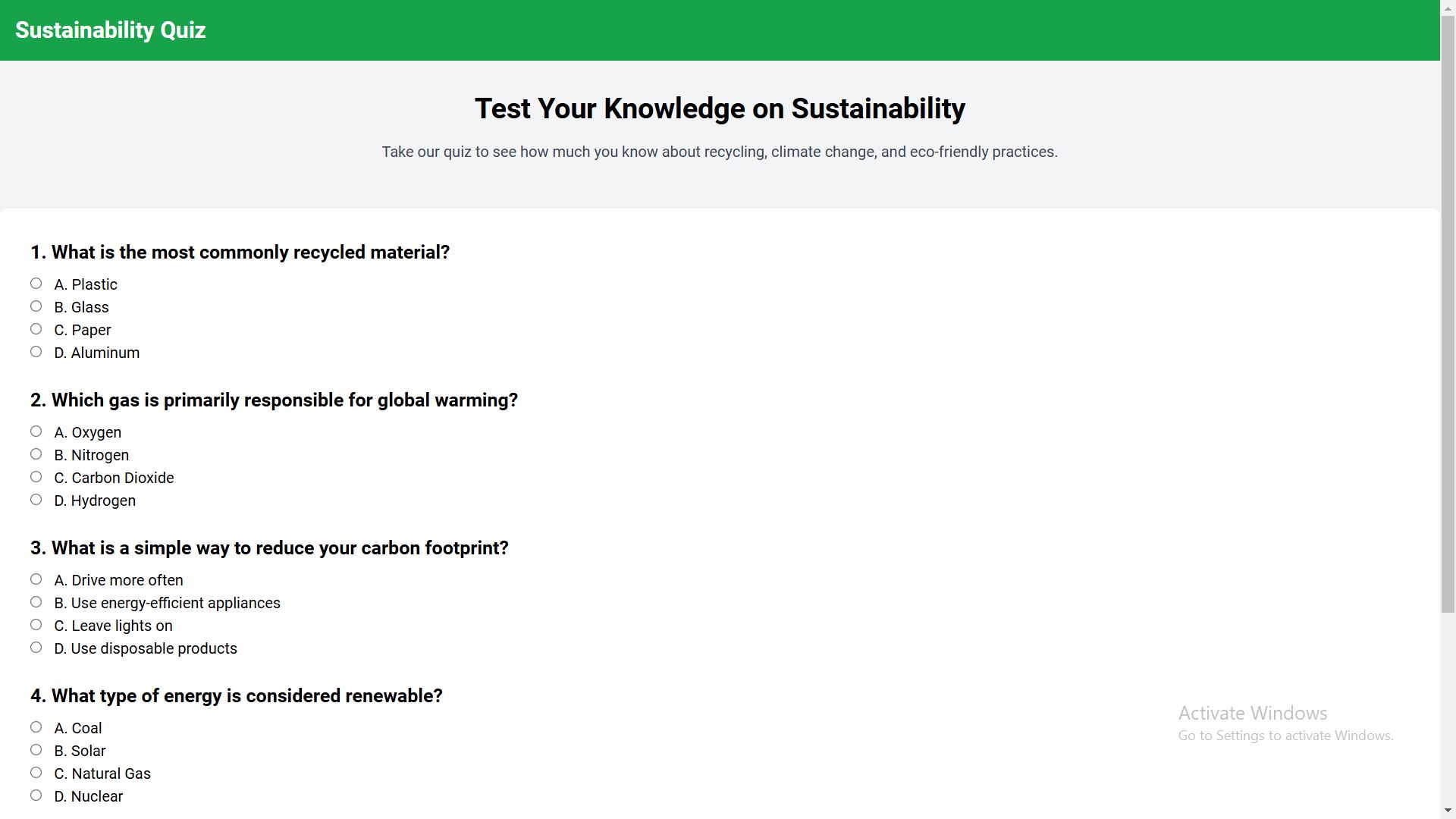Click the scrollbar down arrow
The image size is (1456, 819).
(x=1448, y=811)
